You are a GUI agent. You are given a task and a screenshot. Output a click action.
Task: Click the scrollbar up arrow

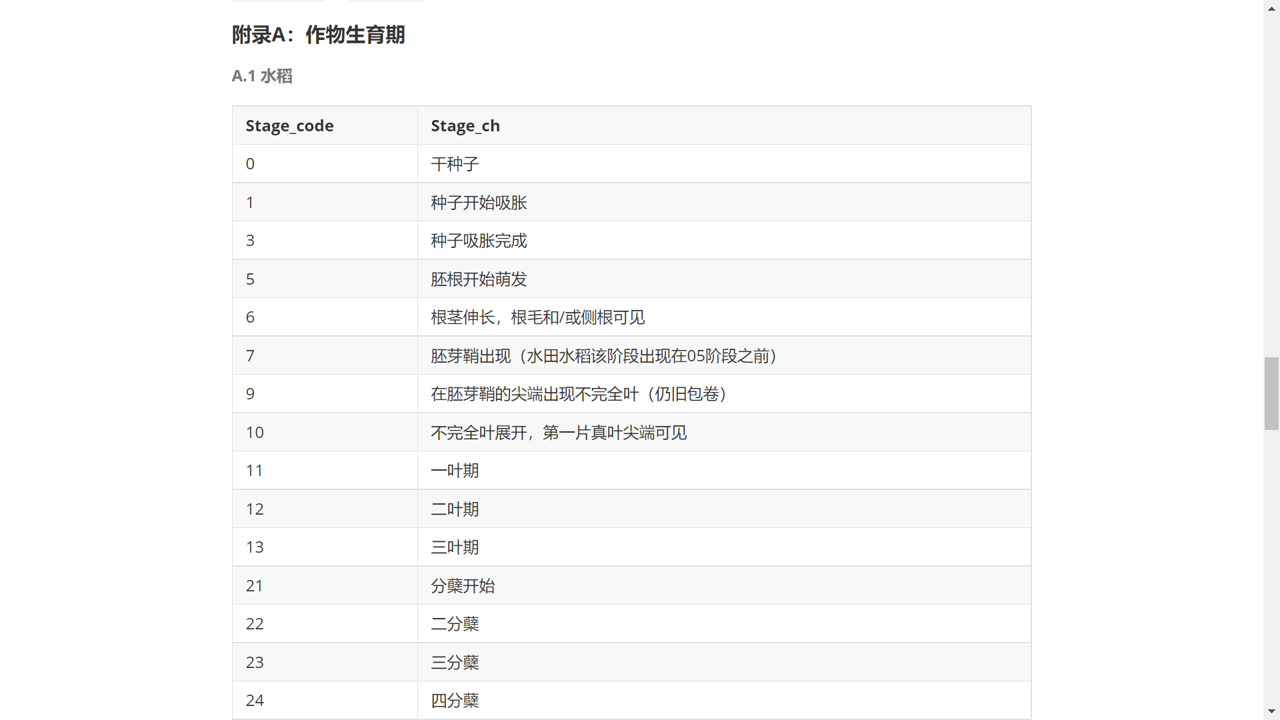click(x=1271, y=8)
